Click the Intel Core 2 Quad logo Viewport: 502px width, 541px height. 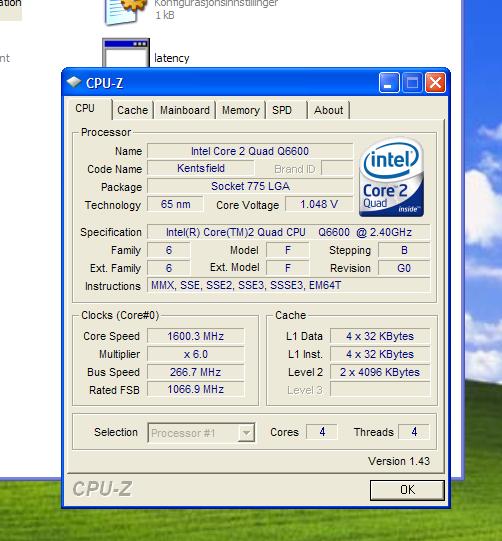[x=392, y=177]
